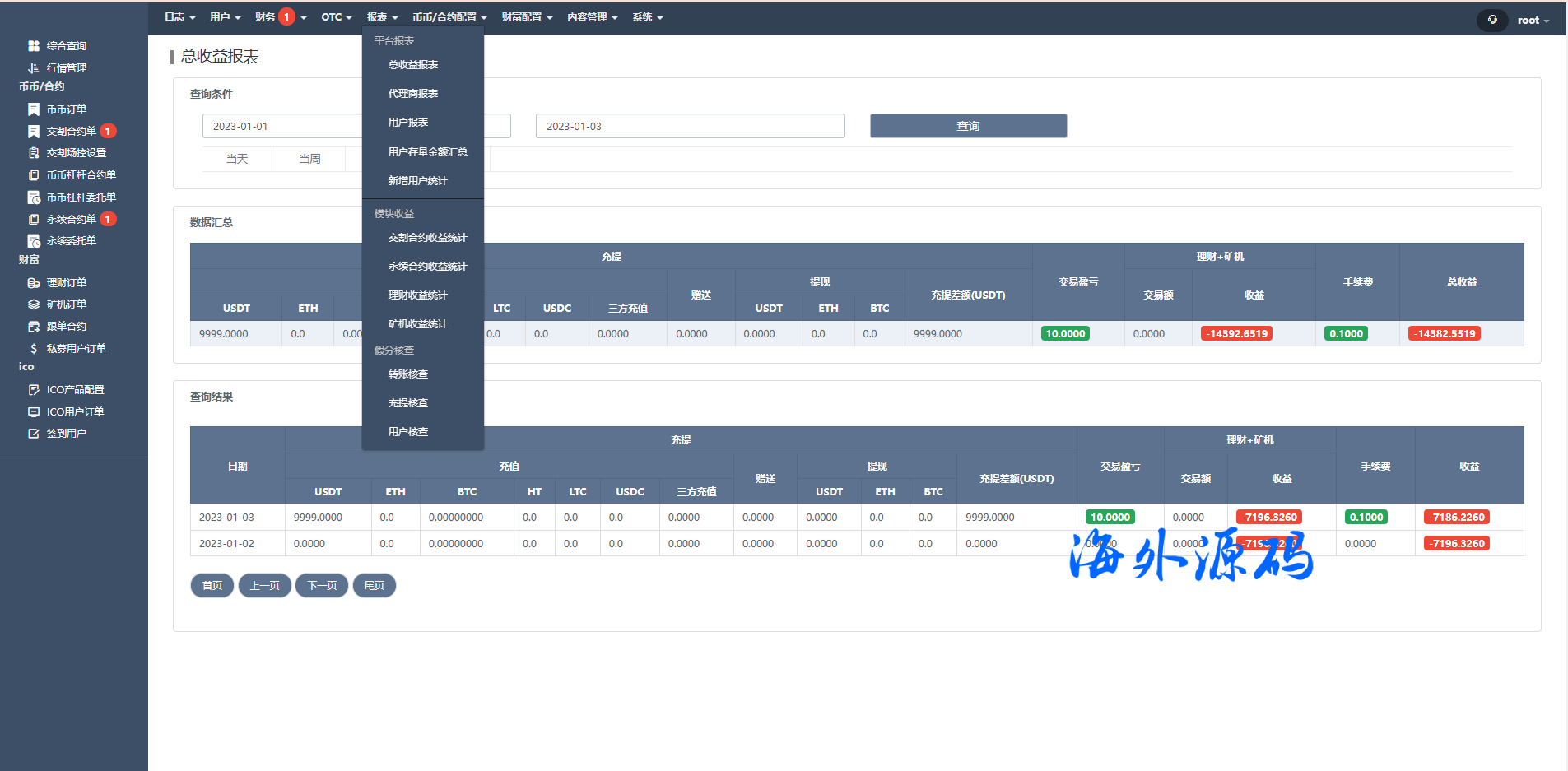Click the 理财订单 coins icon
This screenshot has width=1568, height=771.
coord(34,283)
